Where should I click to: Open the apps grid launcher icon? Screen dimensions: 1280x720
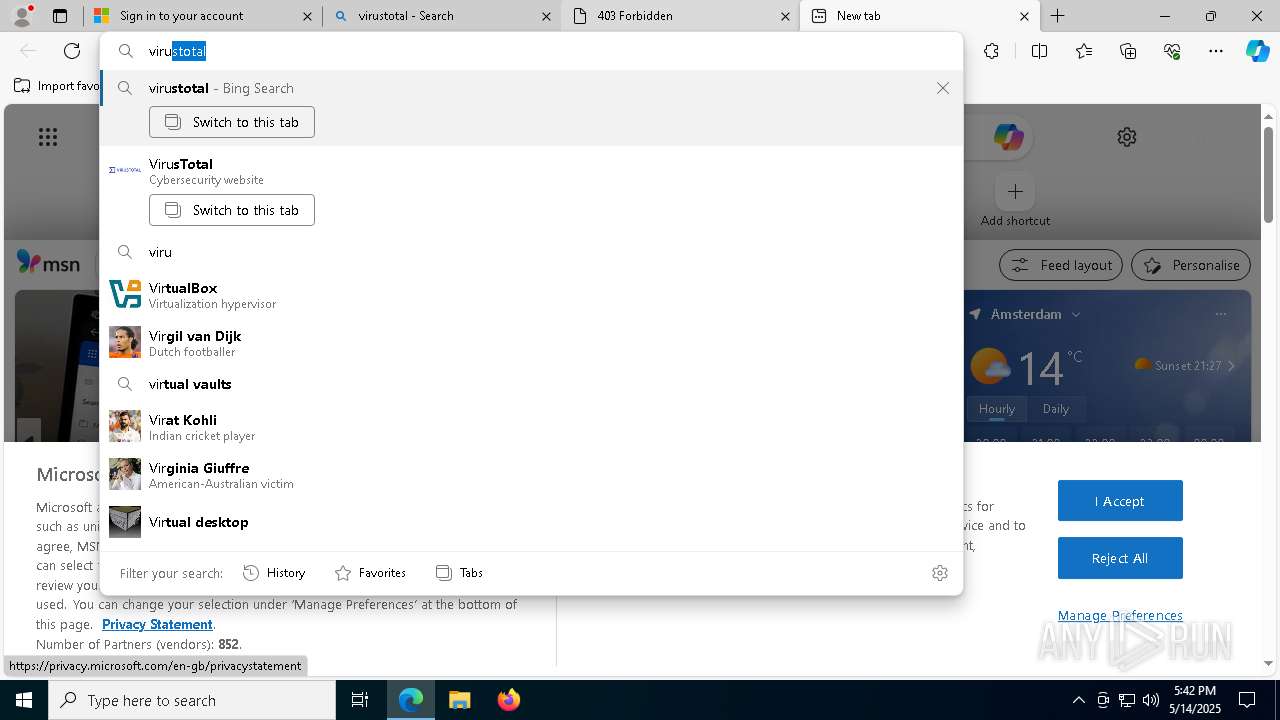click(x=48, y=137)
